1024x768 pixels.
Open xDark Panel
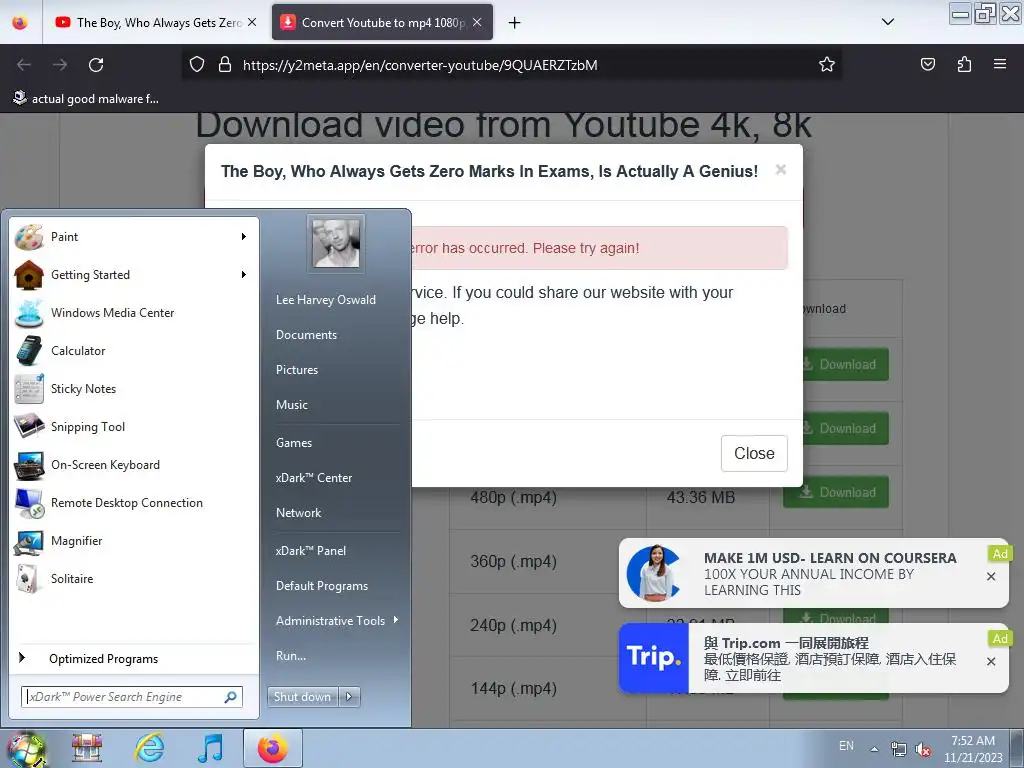click(311, 551)
